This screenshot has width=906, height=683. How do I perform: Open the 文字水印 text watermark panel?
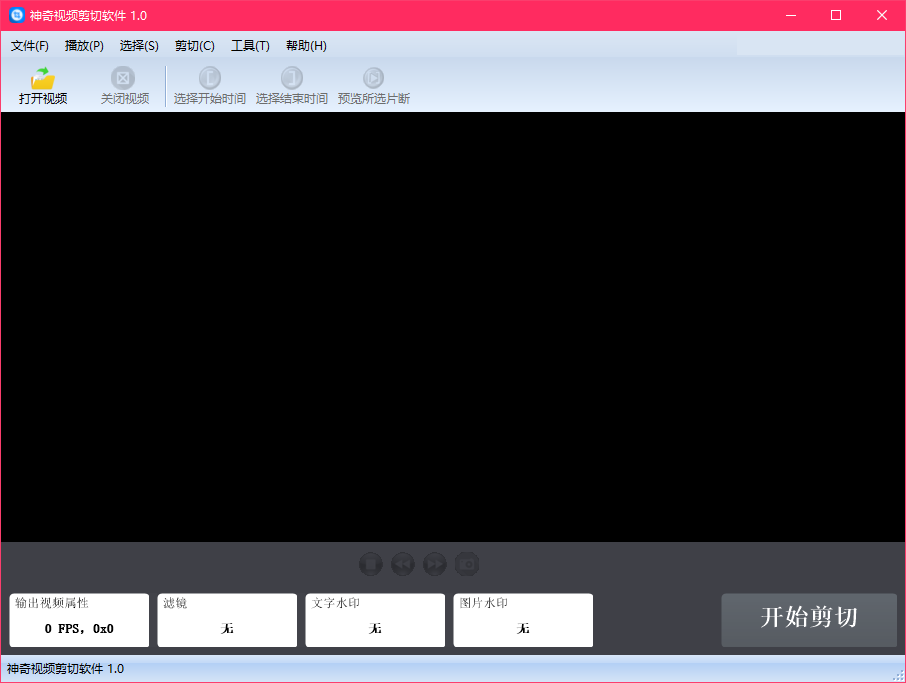click(375, 620)
